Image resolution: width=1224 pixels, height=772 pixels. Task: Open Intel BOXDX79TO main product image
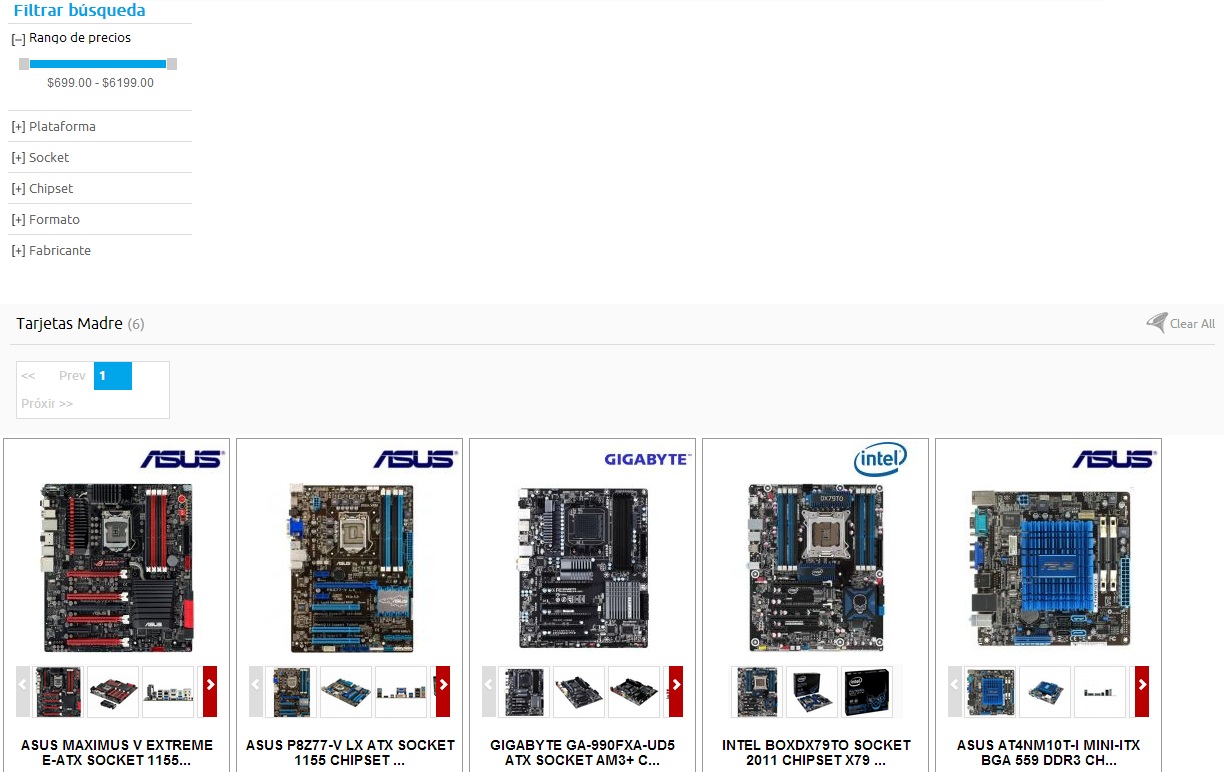click(x=816, y=568)
